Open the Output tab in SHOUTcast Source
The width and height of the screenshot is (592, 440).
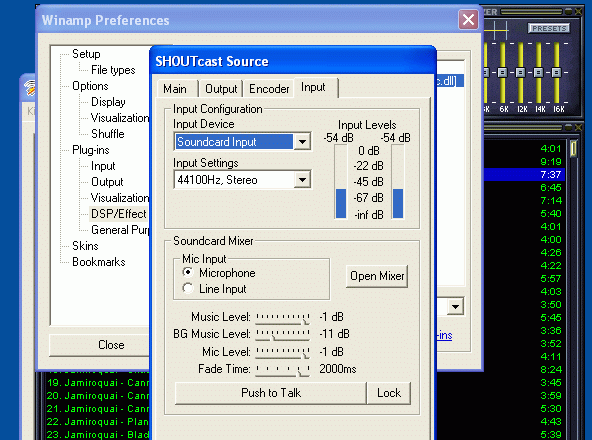(x=221, y=89)
